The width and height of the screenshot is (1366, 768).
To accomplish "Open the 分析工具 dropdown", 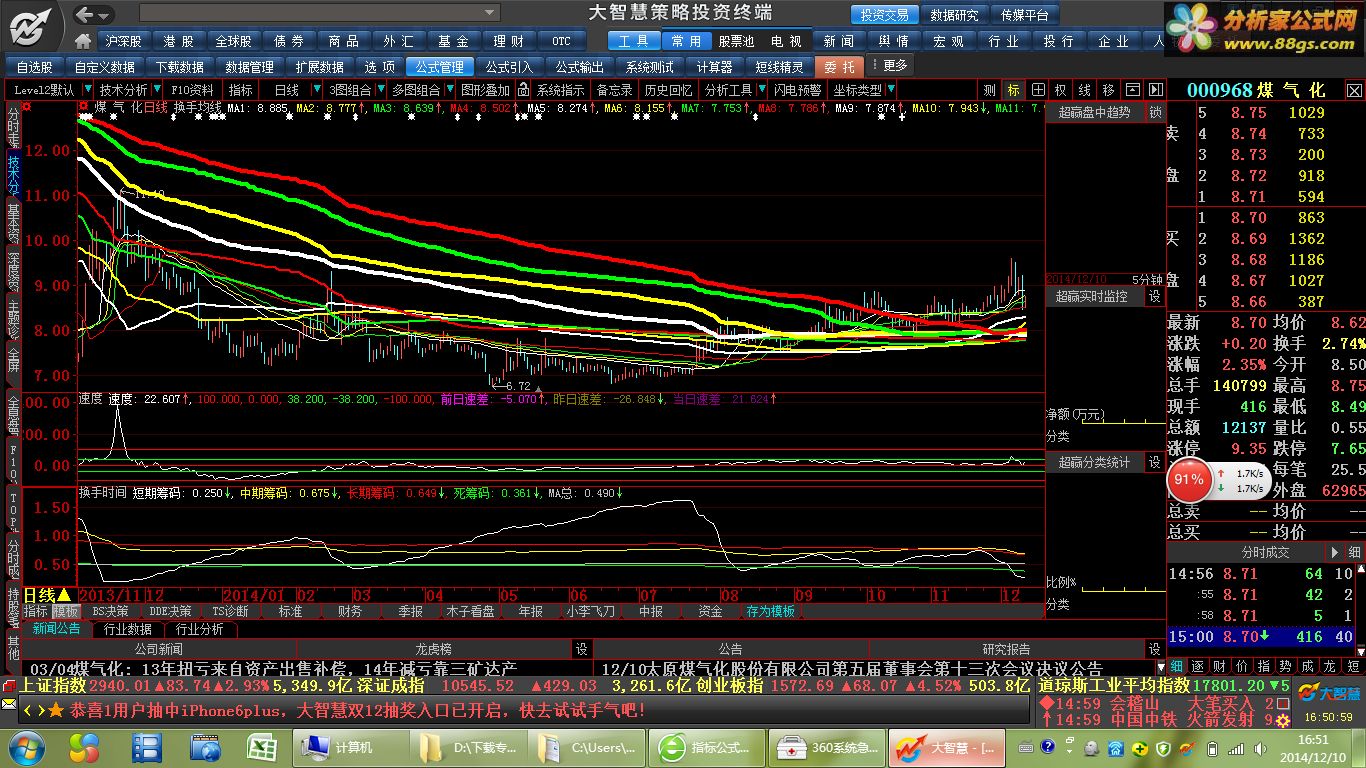I will click(761, 90).
